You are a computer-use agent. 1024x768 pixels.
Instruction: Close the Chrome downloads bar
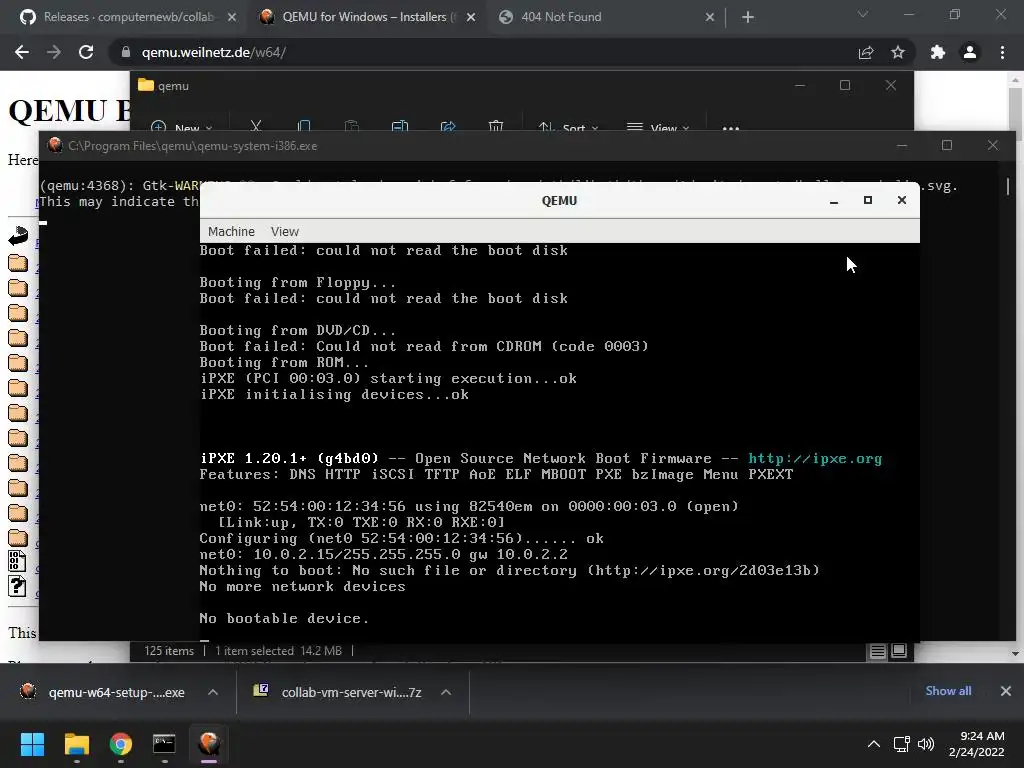1006,691
